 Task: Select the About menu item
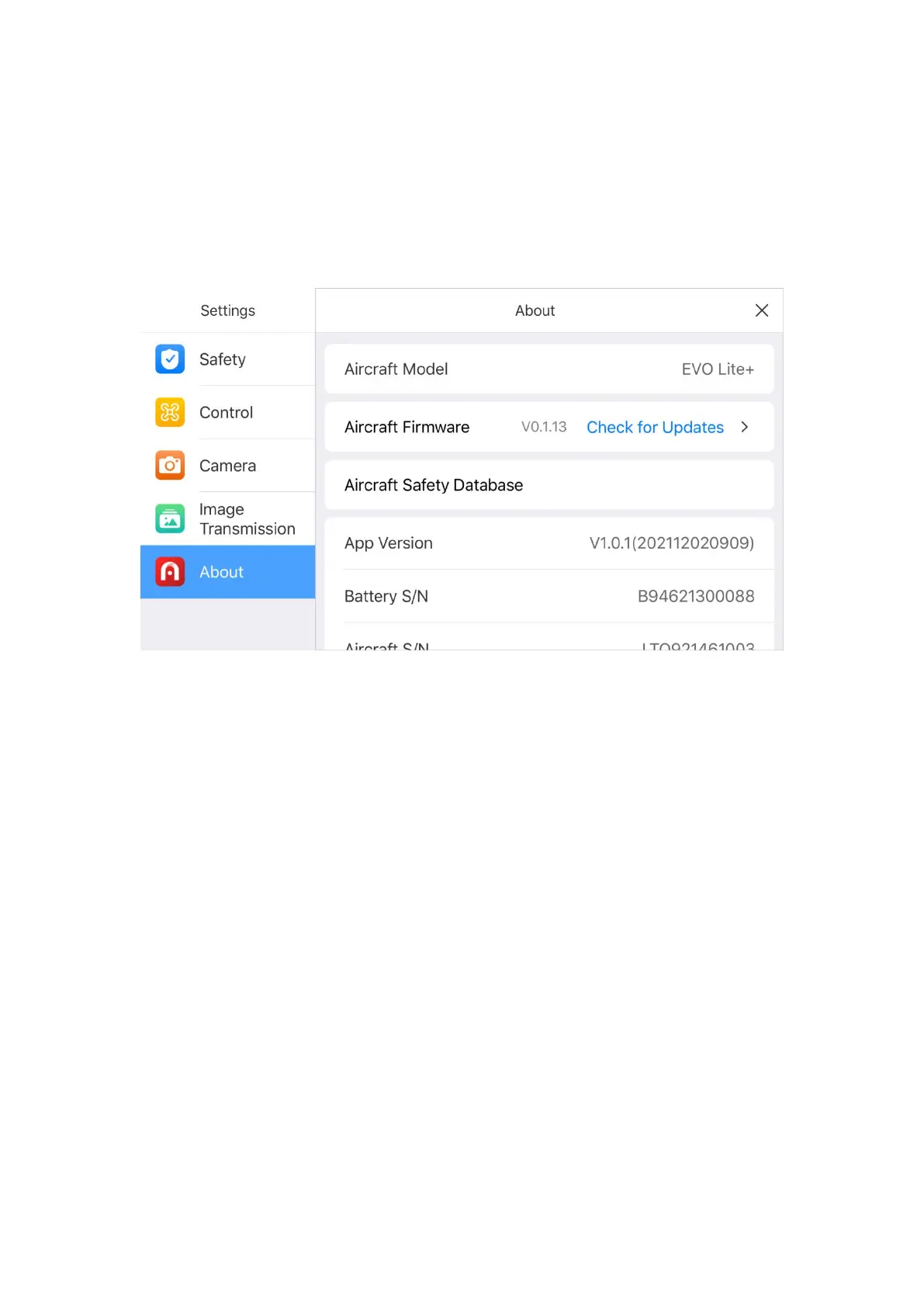tap(227, 572)
